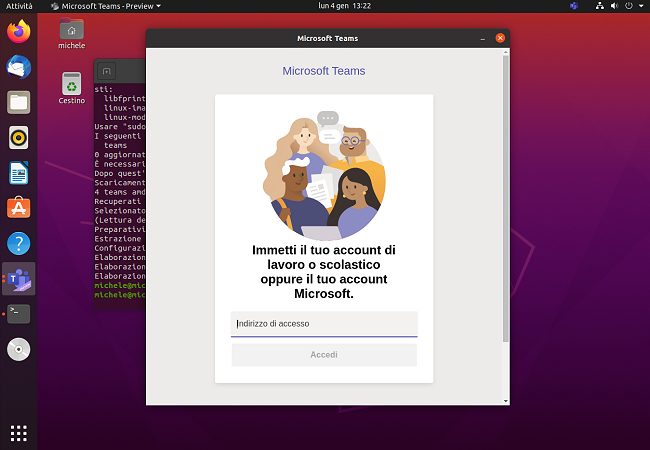Open the clock calendar lun 4 gen 13:22
This screenshot has width=650, height=450.
tap(344, 6)
